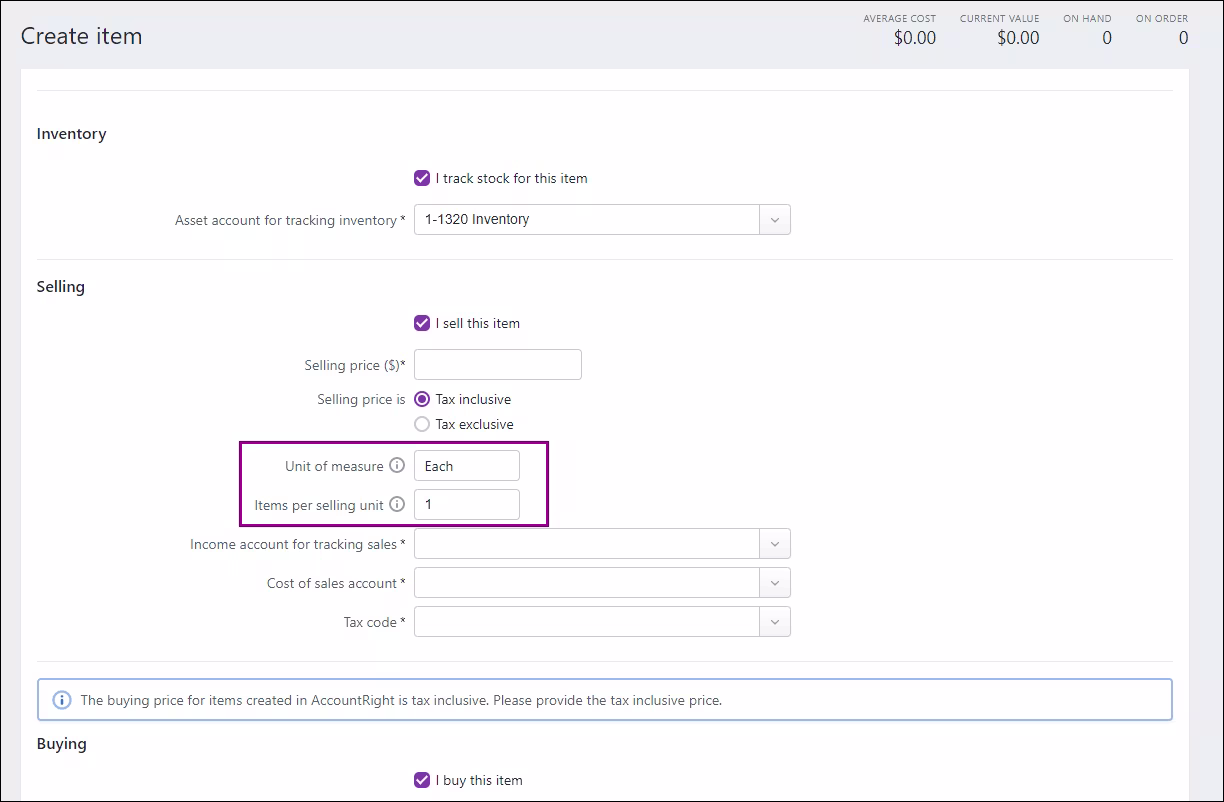Uncheck 'I track stock for this item'
This screenshot has width=1224, height=802.
click(422, 178)
